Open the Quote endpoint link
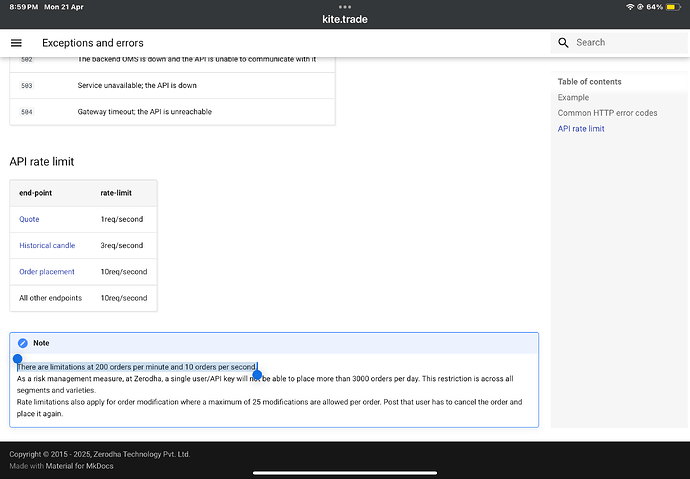 pyautogui.click(x=29, y=219)
